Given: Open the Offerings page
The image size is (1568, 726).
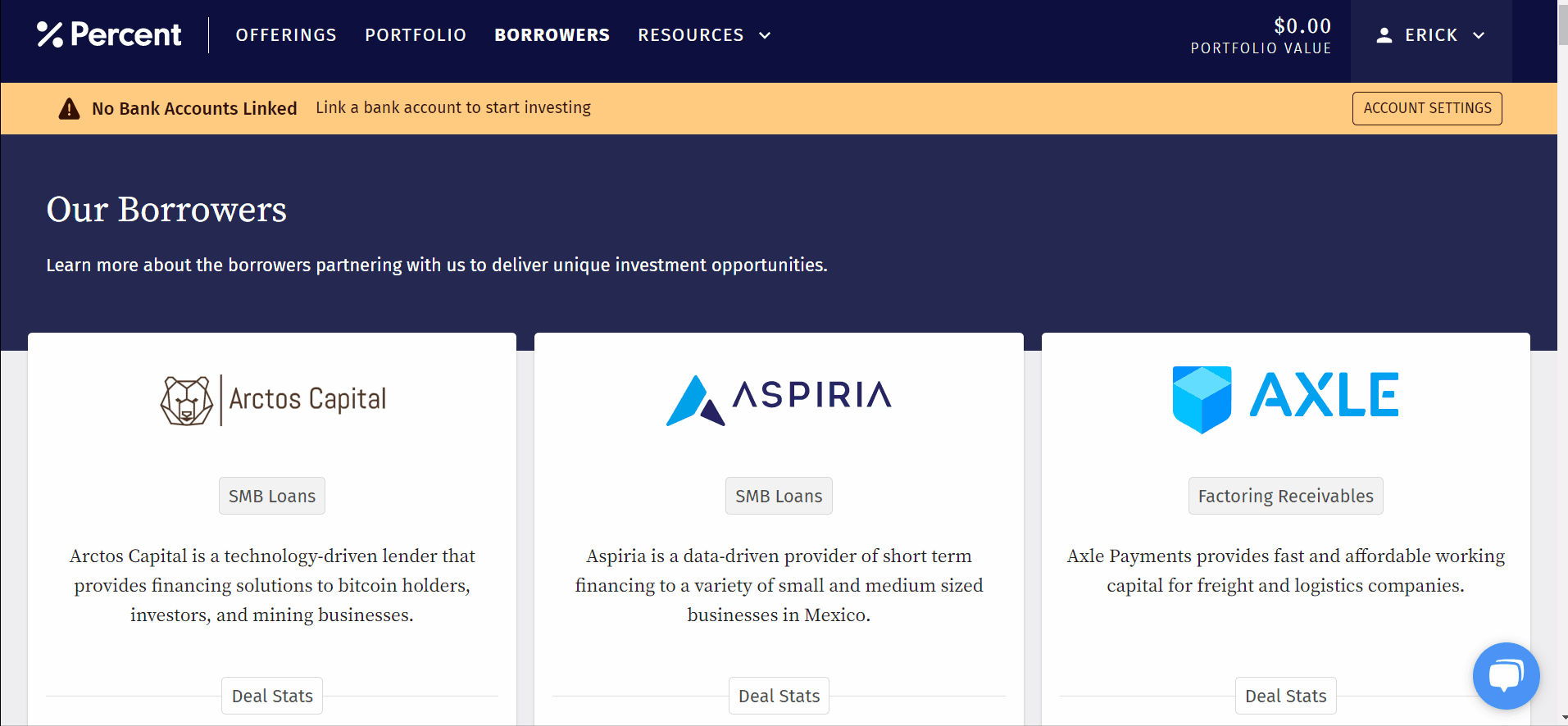Looking at the screenshot, I should 286,35.
